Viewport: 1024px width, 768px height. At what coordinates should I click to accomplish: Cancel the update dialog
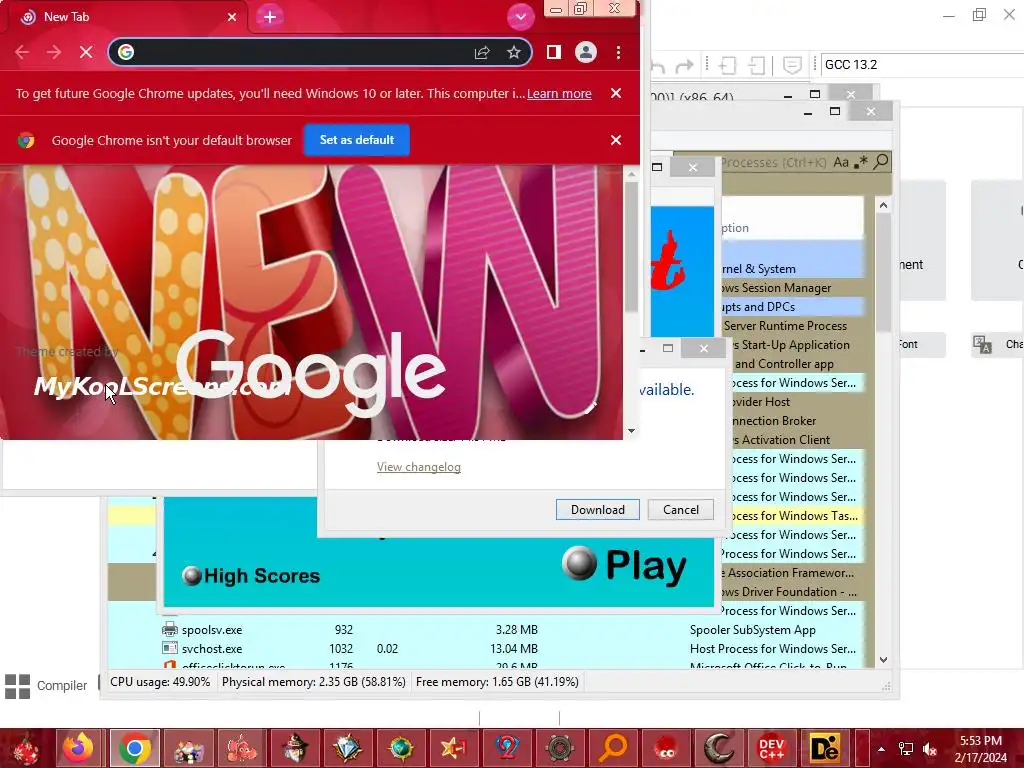(680, 509)
